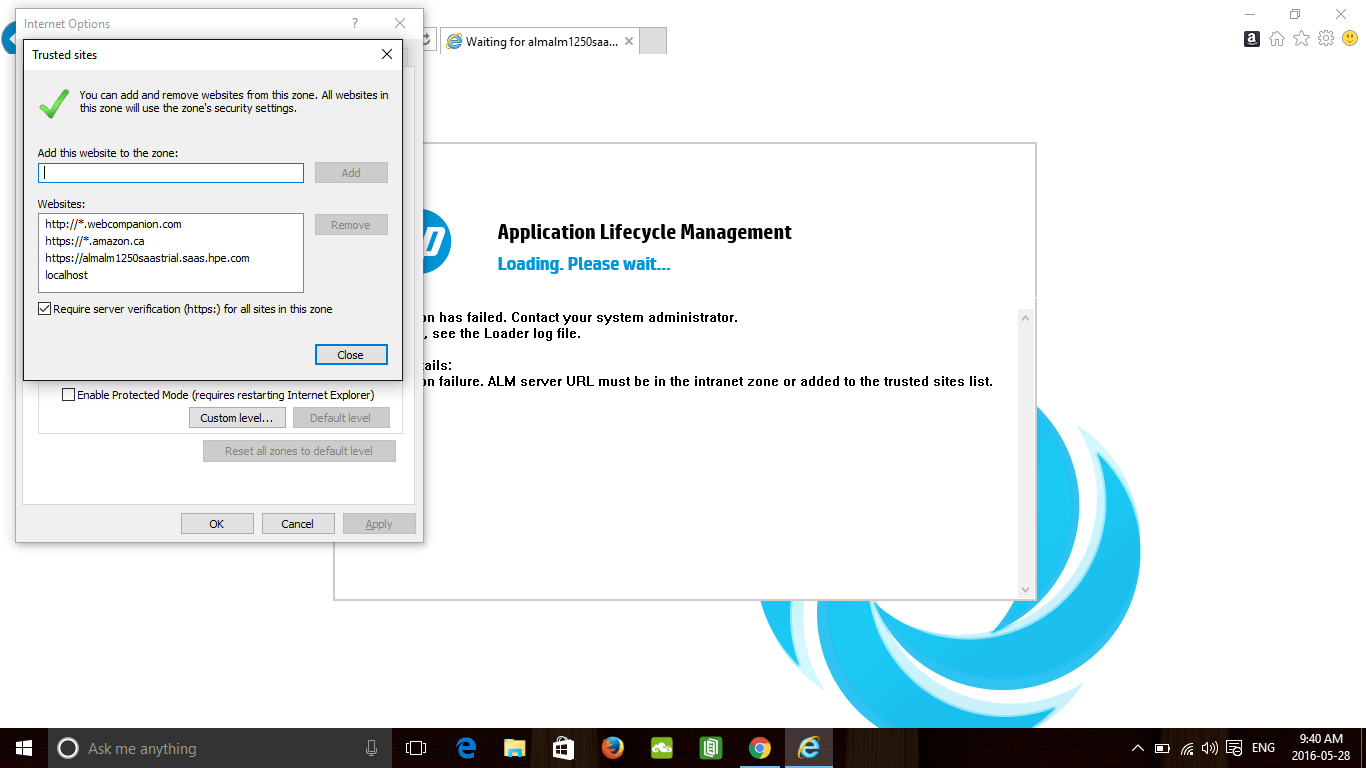Expand hidden icons with the tray chevron
The image size is (1366, 768).
pyautogui.click(x=1138, y=747)
